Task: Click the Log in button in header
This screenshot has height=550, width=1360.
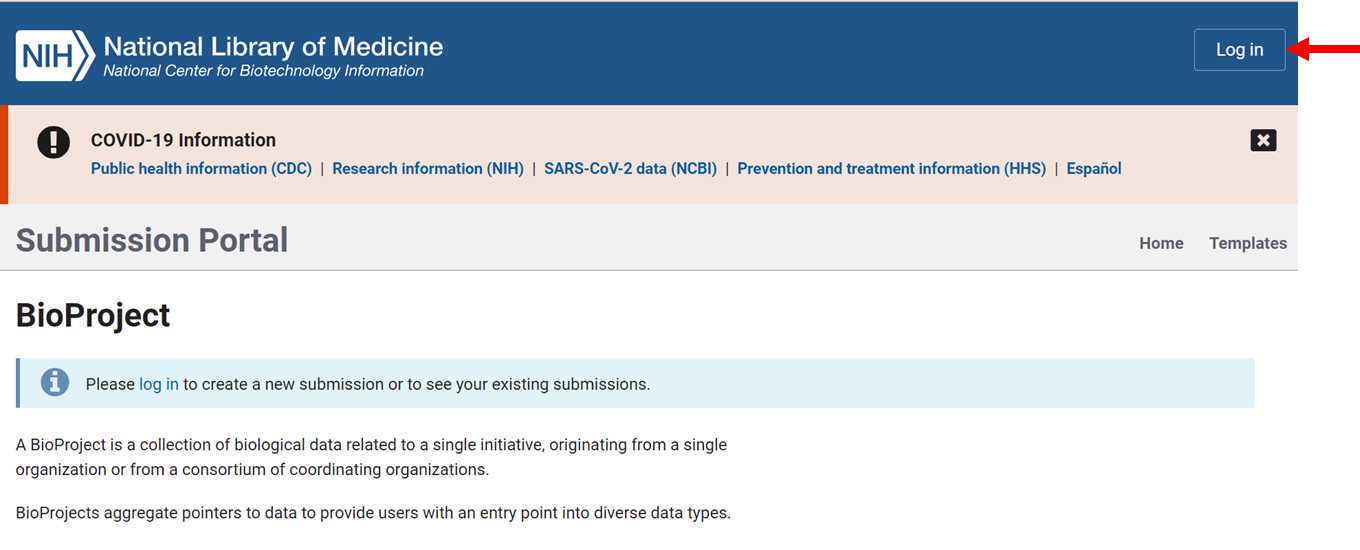Action: click(x=1239, y=50)
